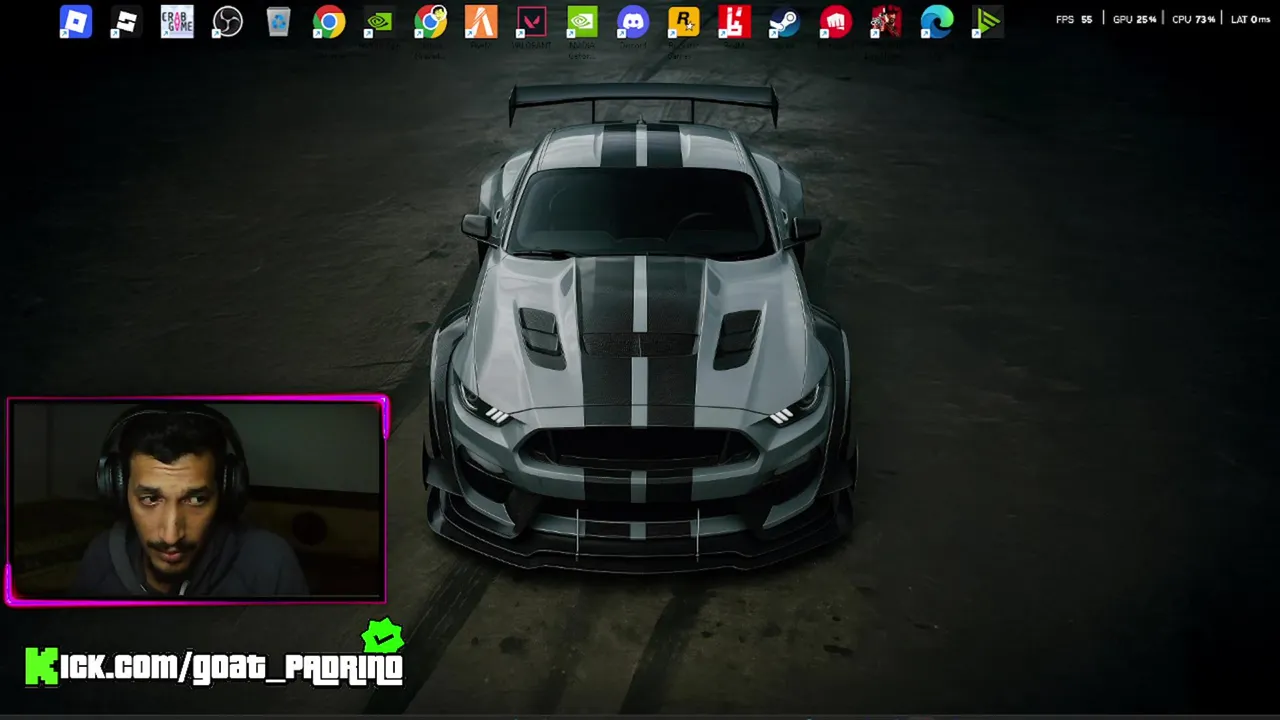Launch OBS Studio from the desktop
Screen dimensions: 1280x720
pyautogui.click(x=228, y=22)
